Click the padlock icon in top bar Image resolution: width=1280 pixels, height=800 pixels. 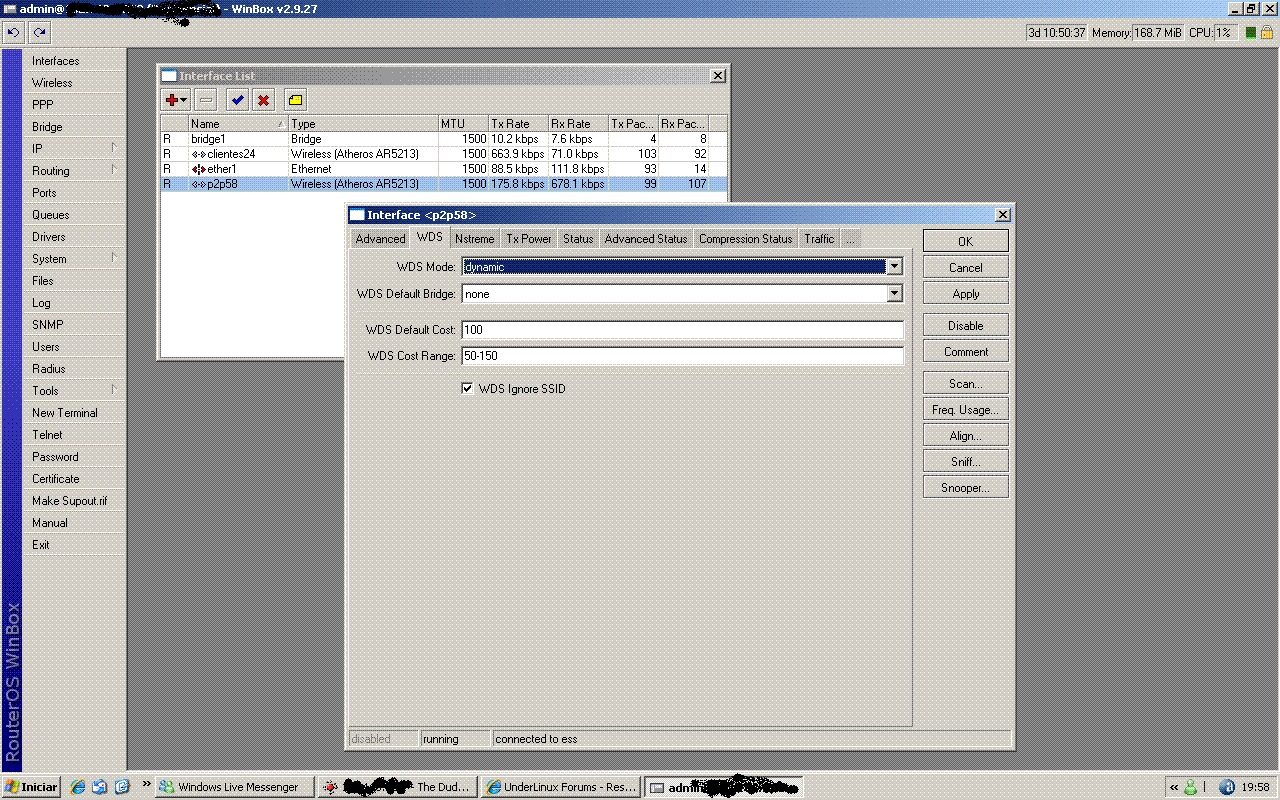1268,33
